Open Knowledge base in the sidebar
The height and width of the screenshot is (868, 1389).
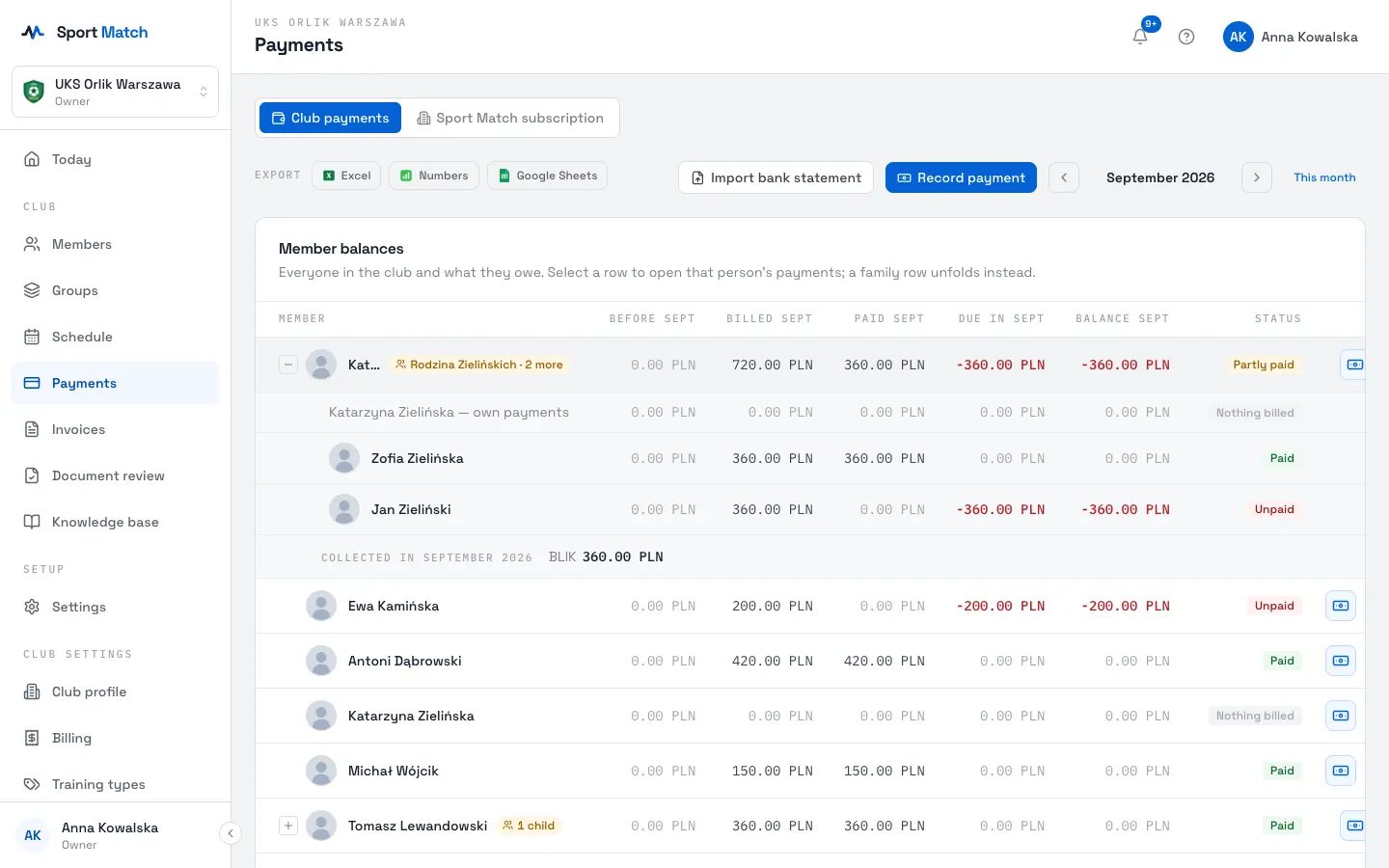[116, 522]
